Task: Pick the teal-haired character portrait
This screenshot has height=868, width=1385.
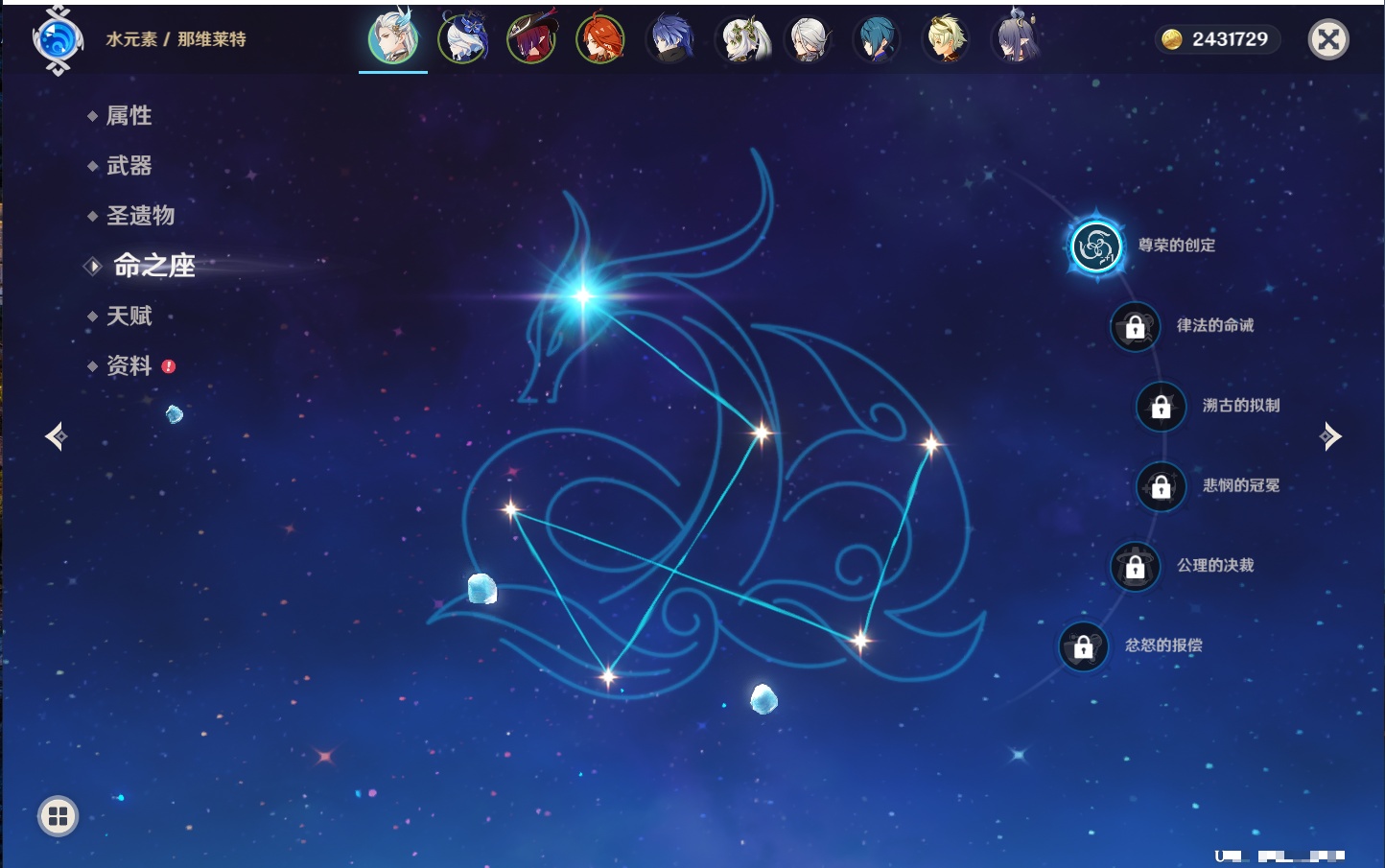Action: [877, 39]
